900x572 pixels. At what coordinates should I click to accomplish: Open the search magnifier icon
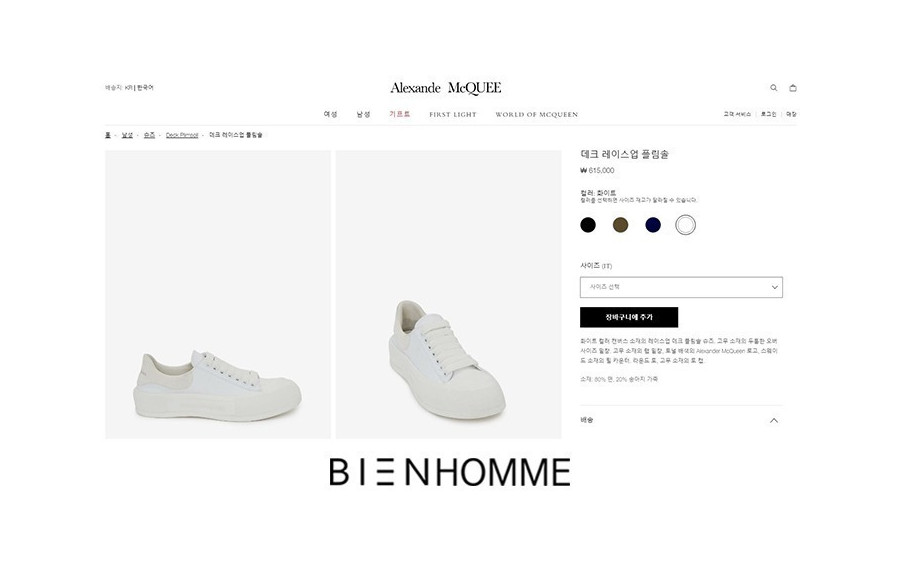[x=773, y=88]
